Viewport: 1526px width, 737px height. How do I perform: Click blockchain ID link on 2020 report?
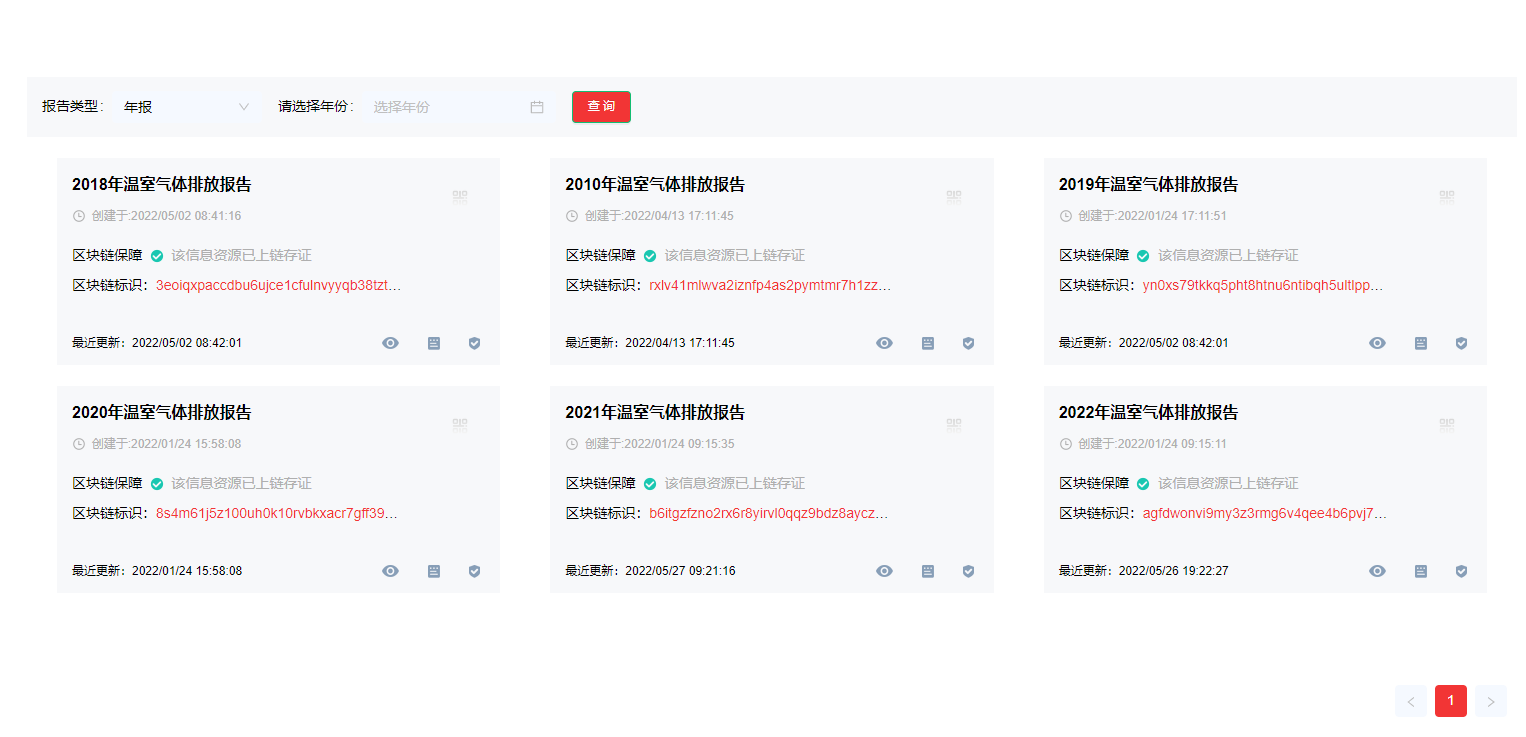pyautogui.click(x=276, y=513)
